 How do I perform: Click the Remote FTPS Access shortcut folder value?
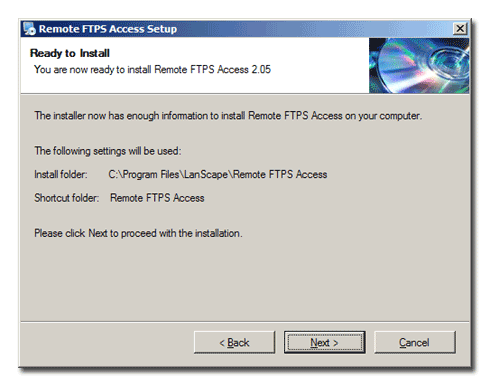point(157,198)
